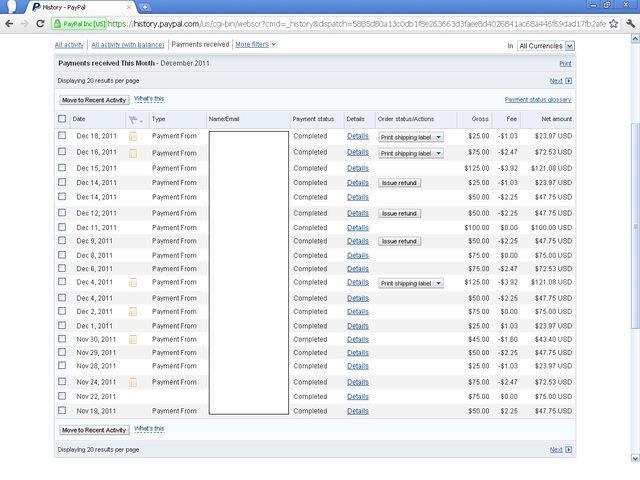640x480 pixels.
Task: Click the Net amount column header
Action: tap(557, 119)
